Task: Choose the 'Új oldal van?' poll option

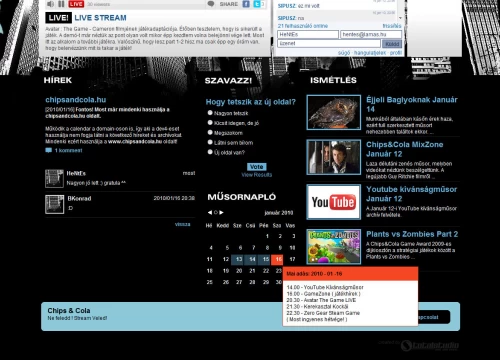Action: (x=210, y=152)
